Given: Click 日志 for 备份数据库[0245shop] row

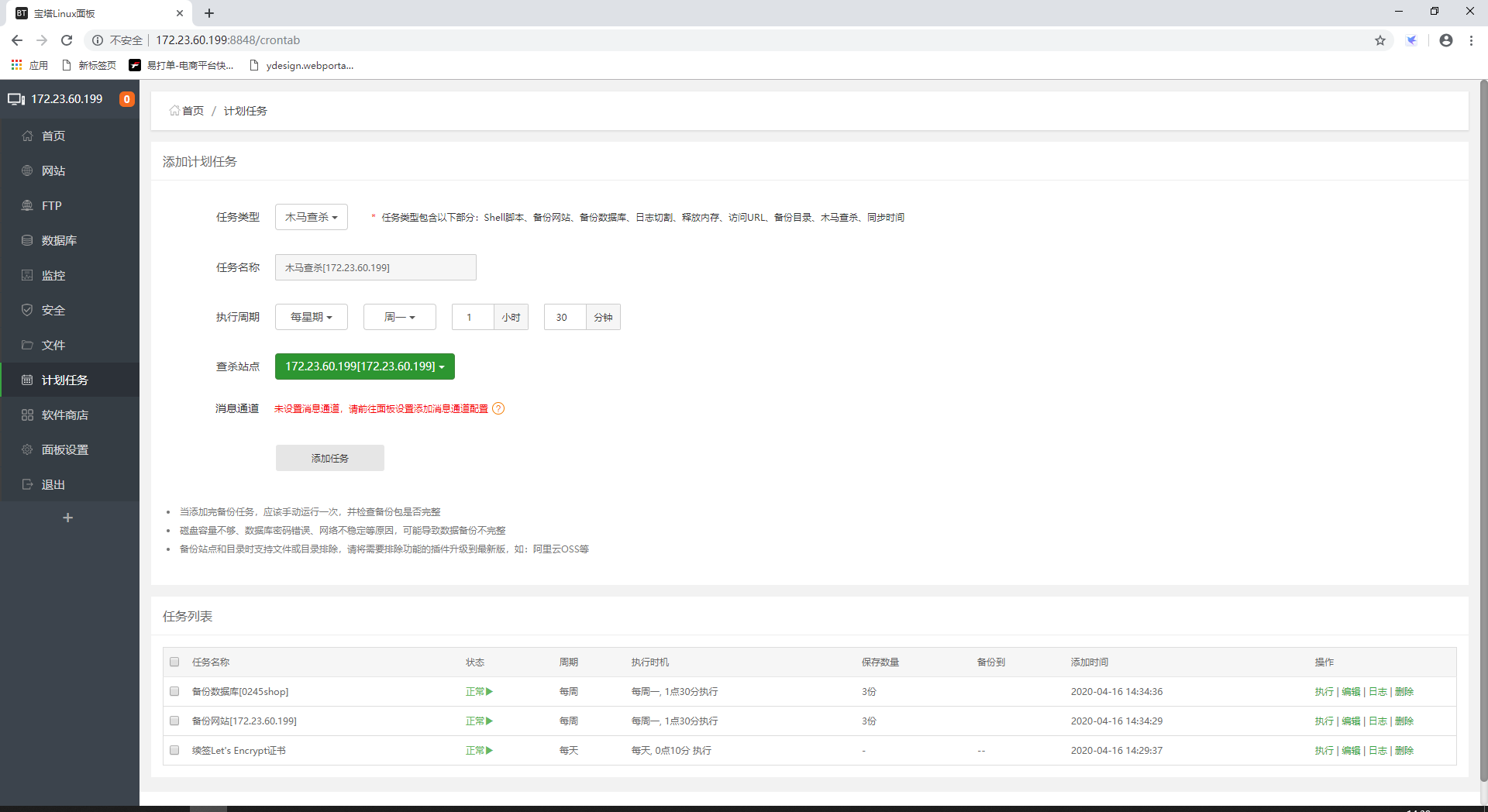Looking at the screenshot, I should [1378, 692].
